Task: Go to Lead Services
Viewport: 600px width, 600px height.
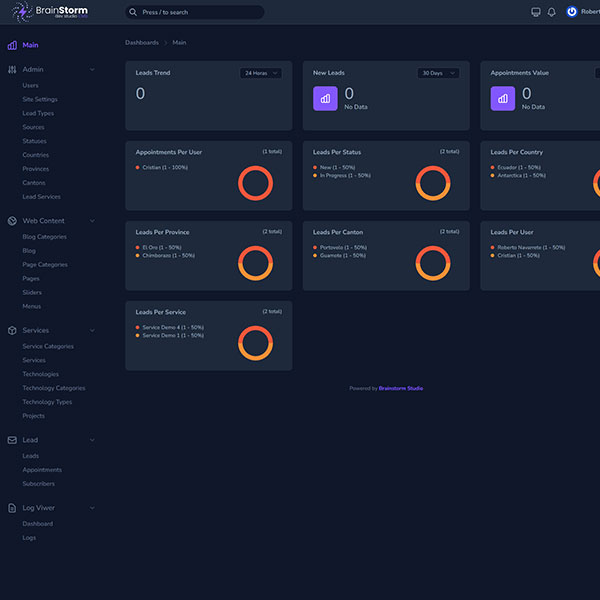Action: point(41,197)
